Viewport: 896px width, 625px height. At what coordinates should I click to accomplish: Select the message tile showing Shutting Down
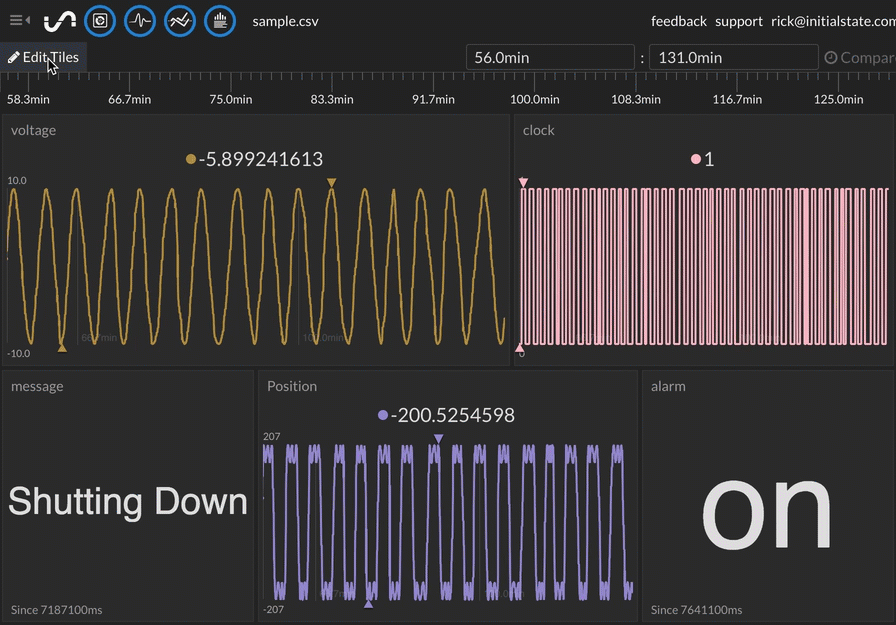click(128, 500)
